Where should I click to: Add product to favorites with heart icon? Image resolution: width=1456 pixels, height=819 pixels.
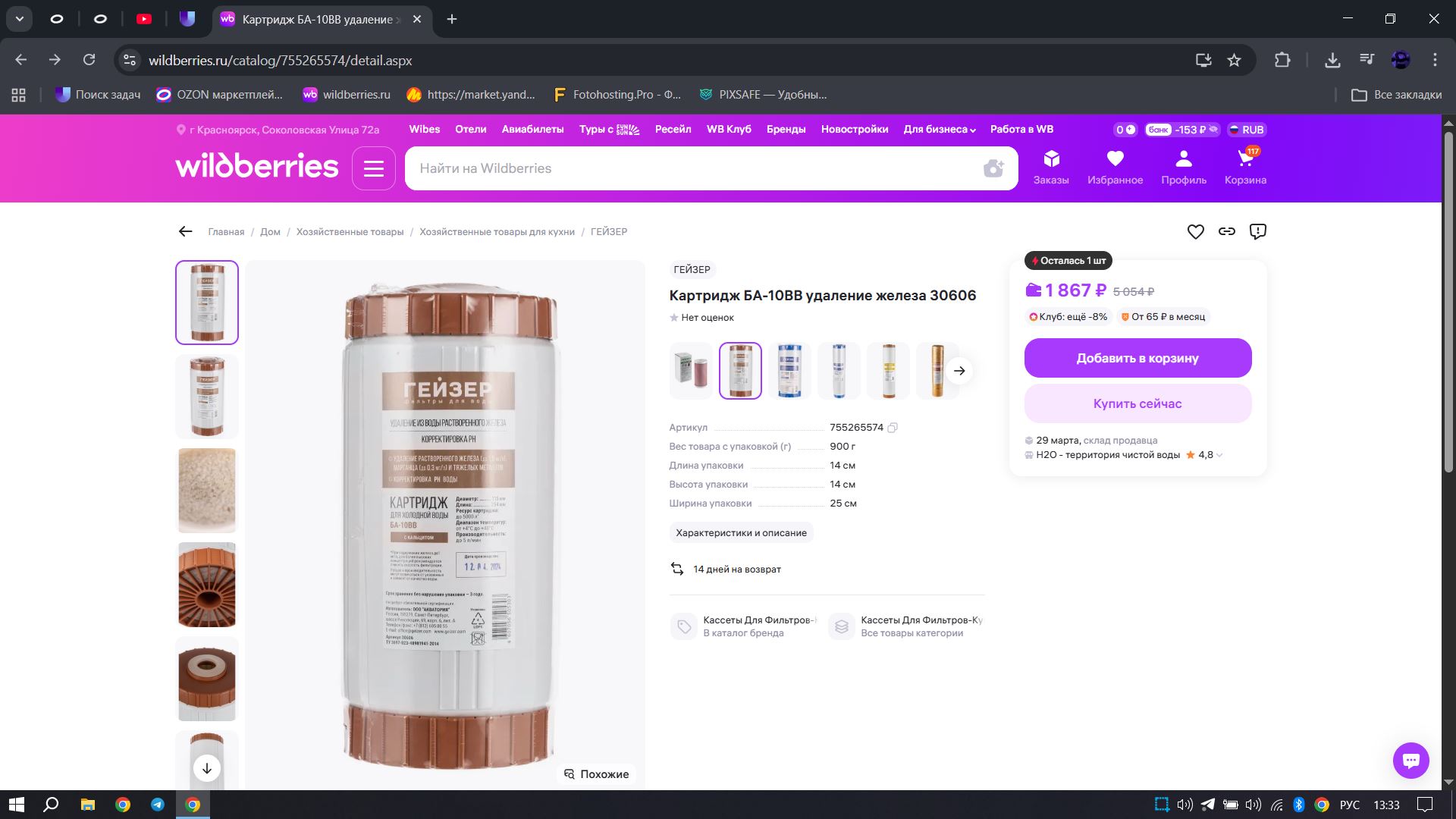point(1195,232)
